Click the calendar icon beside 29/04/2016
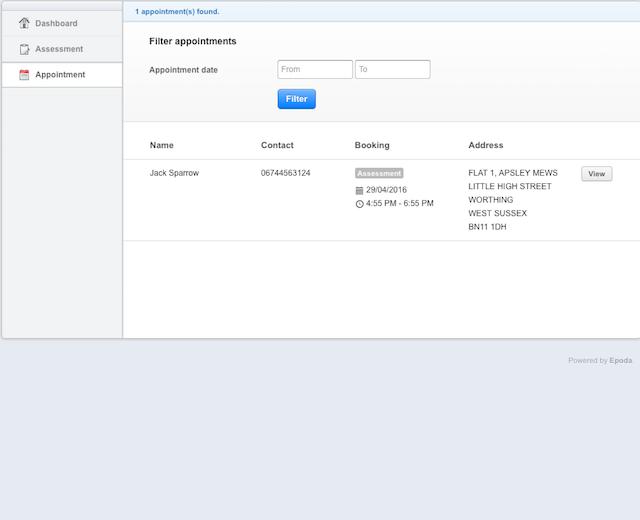 pyautogui.click(x=359, y=190)
